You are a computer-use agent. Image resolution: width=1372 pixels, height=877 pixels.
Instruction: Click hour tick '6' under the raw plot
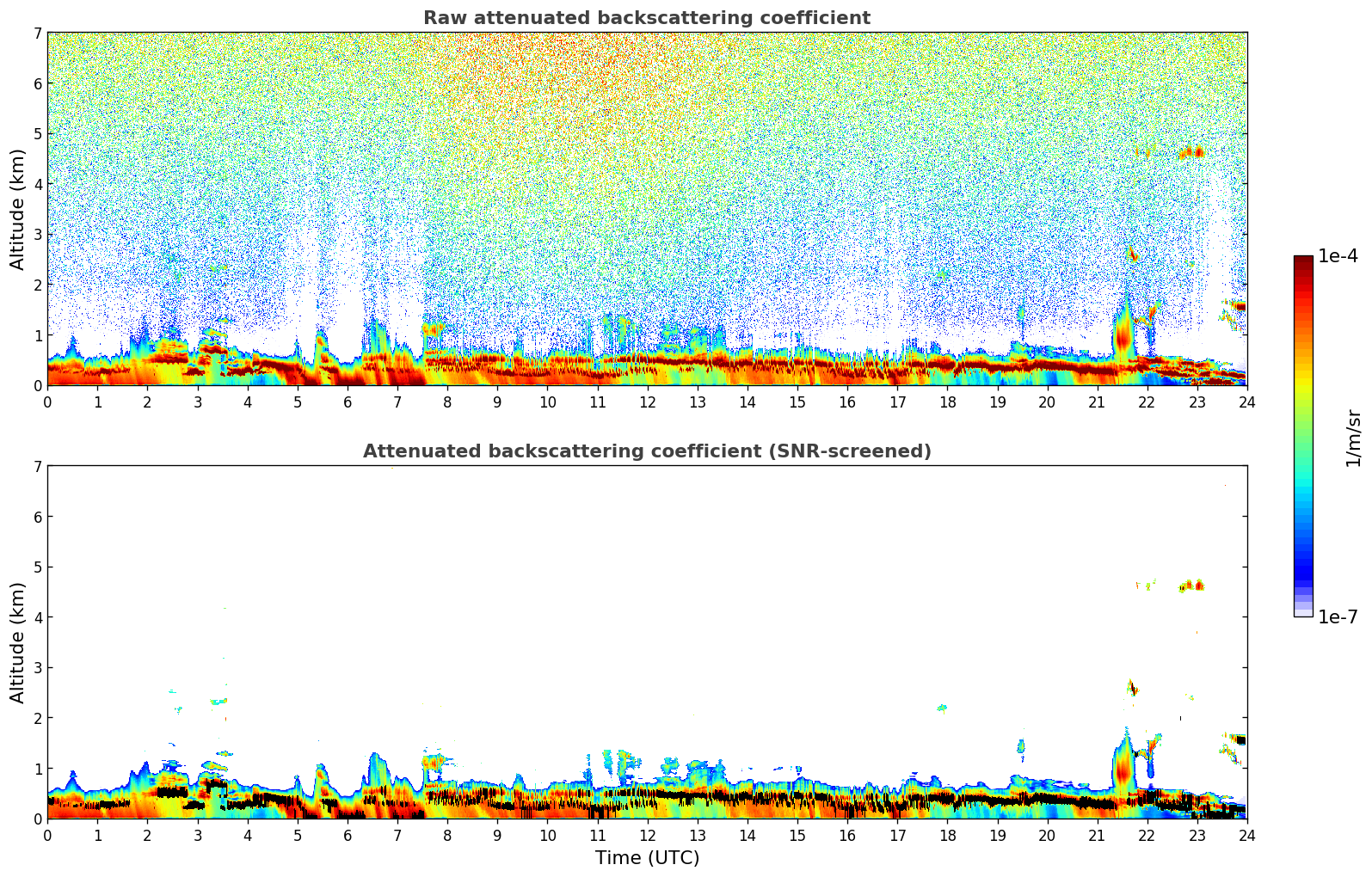(348, 402)
